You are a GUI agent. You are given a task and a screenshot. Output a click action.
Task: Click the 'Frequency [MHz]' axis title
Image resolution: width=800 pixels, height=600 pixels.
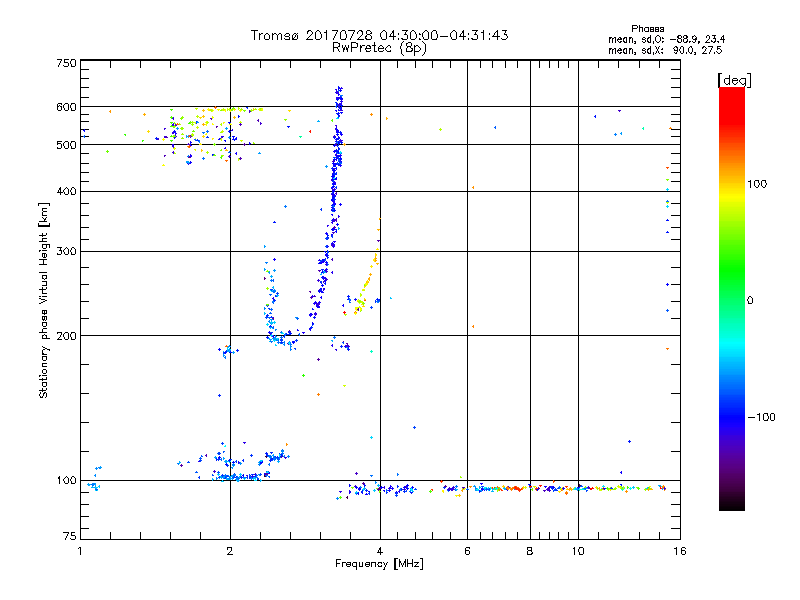379,564
